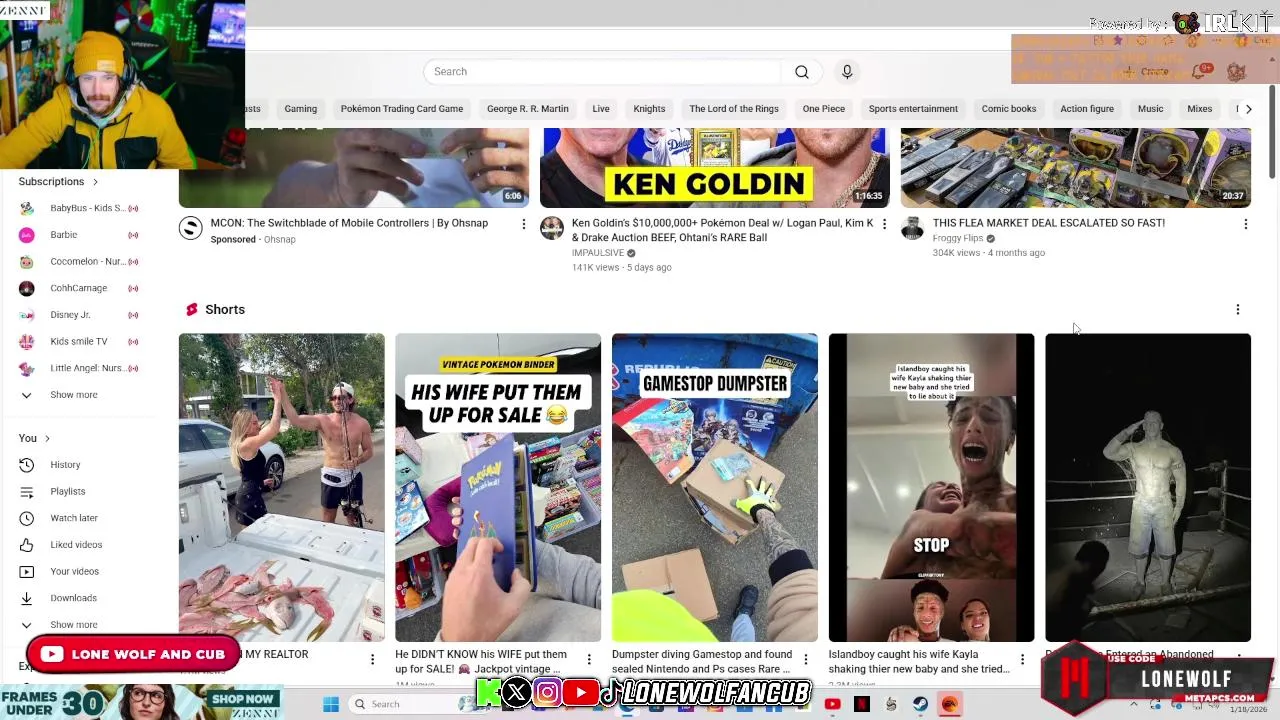Open options menu for Ken Goldin video
This screenshot has height=720, width=1280.
(x=884, y=224)
